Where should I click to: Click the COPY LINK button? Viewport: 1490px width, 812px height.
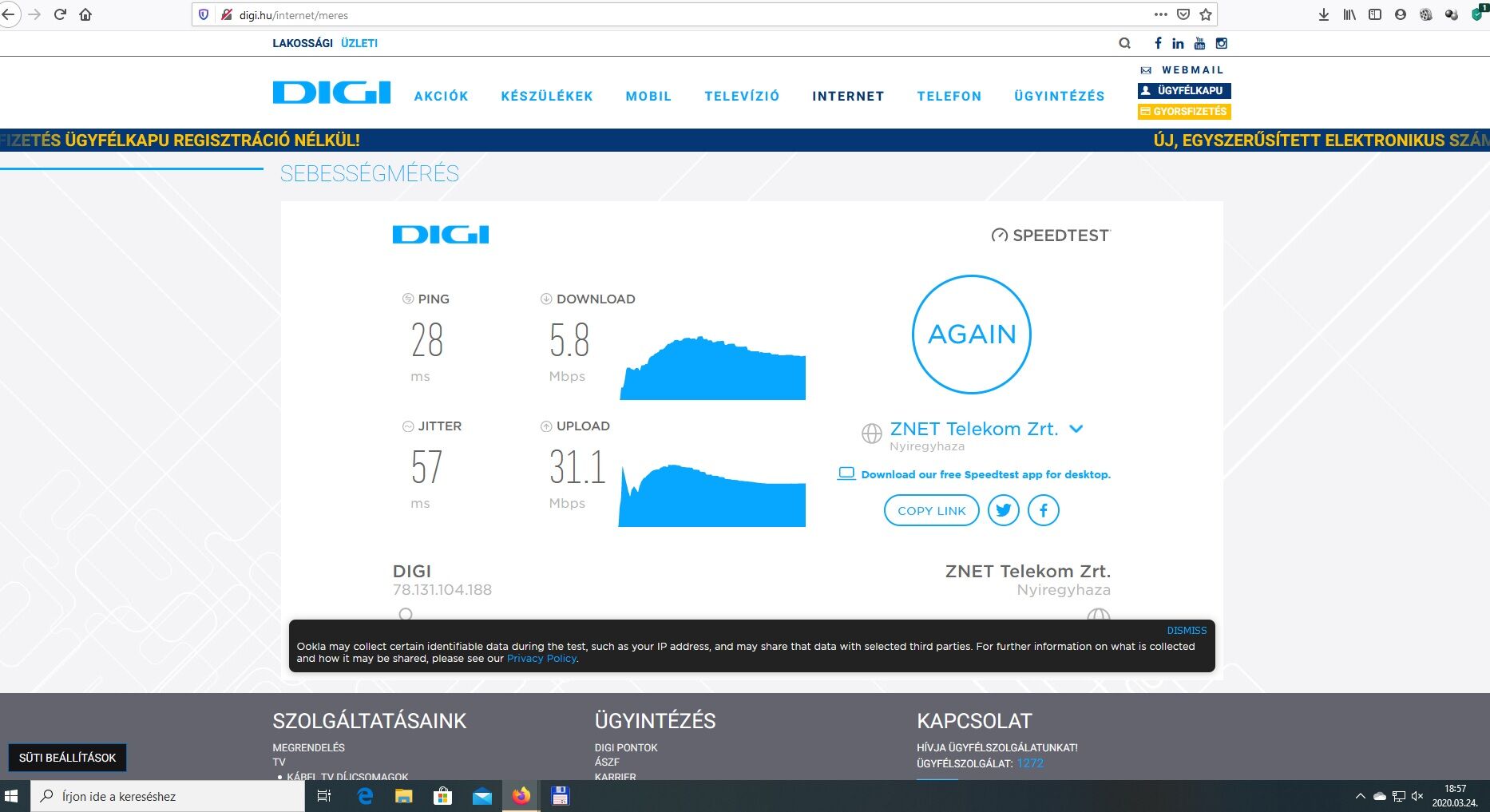click(x=932, y=510)
